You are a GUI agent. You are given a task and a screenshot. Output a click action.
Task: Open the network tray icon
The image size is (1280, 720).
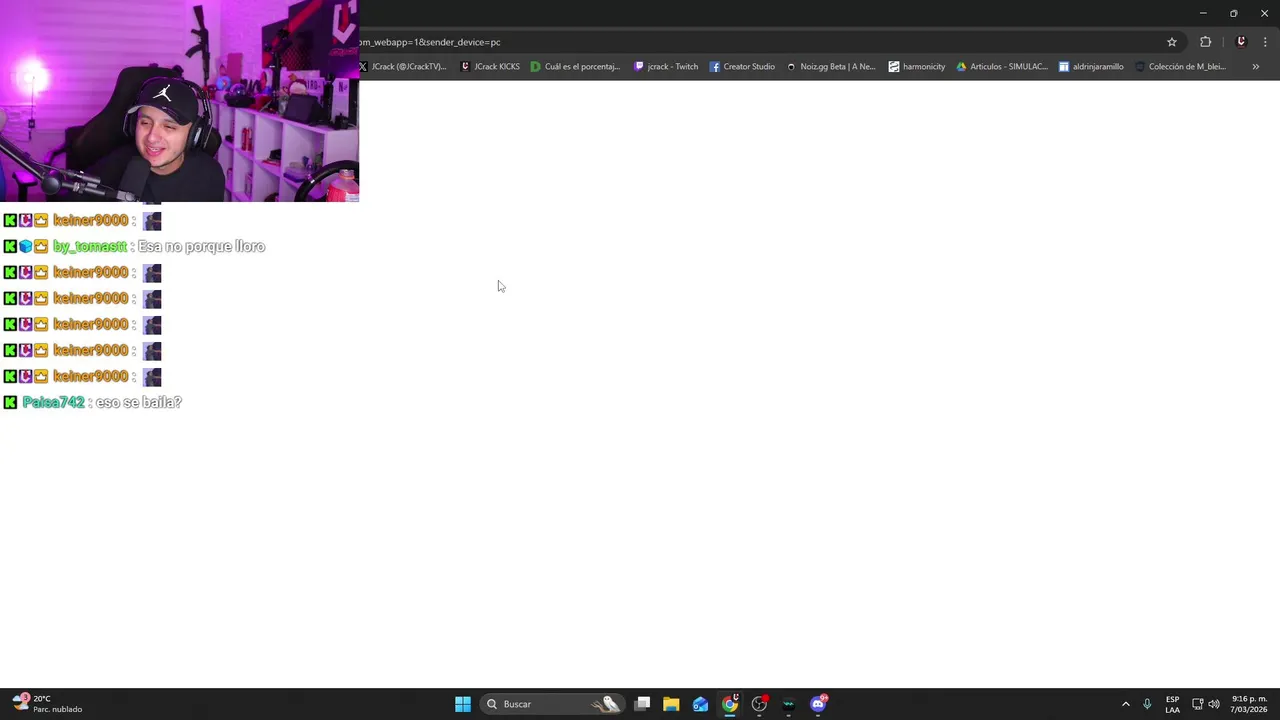pyautogui.click(x=1197, y=704)
